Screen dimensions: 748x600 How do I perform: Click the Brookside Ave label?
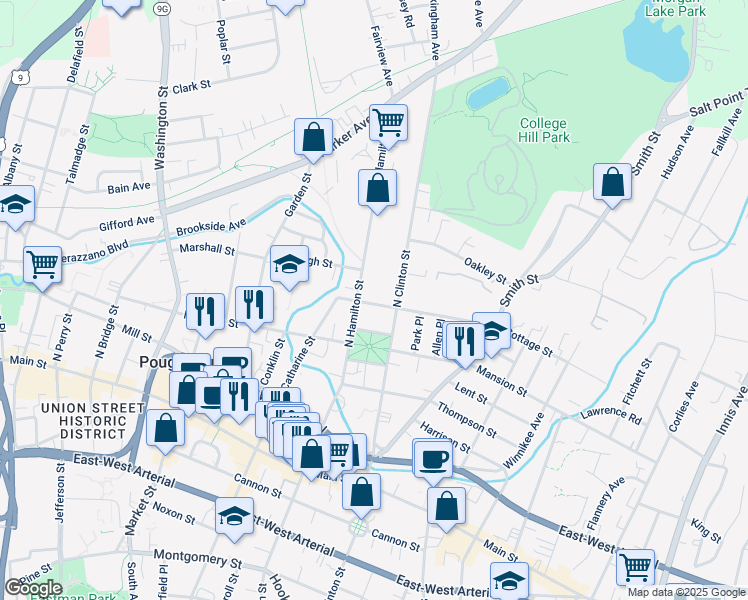point(211,227)
